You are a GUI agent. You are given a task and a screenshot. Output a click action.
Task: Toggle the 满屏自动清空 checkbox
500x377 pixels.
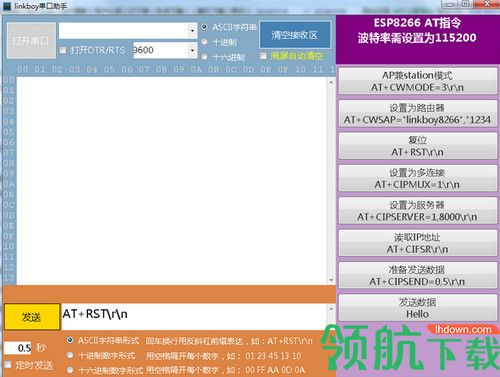263,56
